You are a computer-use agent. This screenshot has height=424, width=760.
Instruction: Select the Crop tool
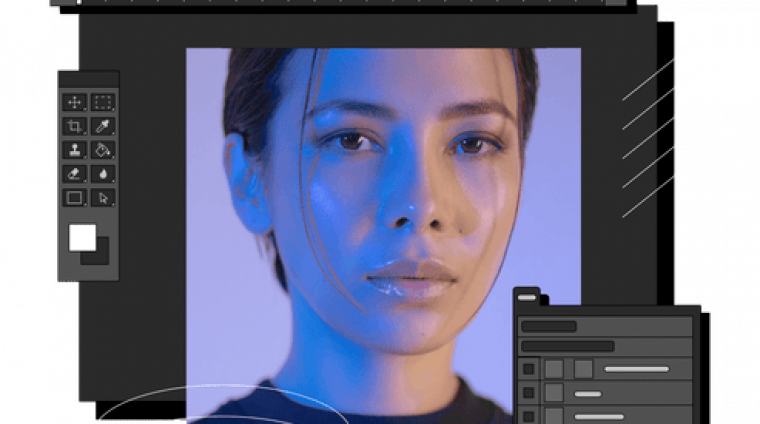click(75, 126)
